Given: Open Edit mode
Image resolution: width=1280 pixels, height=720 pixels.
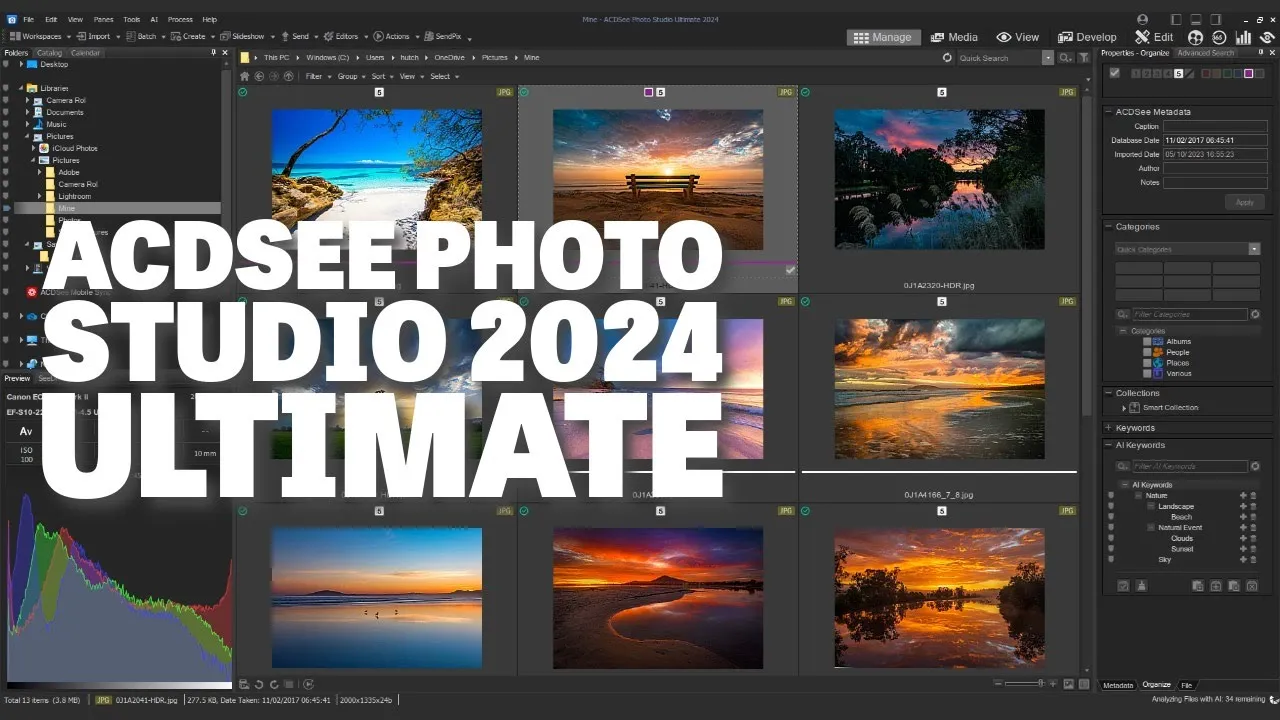Looking at the screenshot, I should point(1154,37).
